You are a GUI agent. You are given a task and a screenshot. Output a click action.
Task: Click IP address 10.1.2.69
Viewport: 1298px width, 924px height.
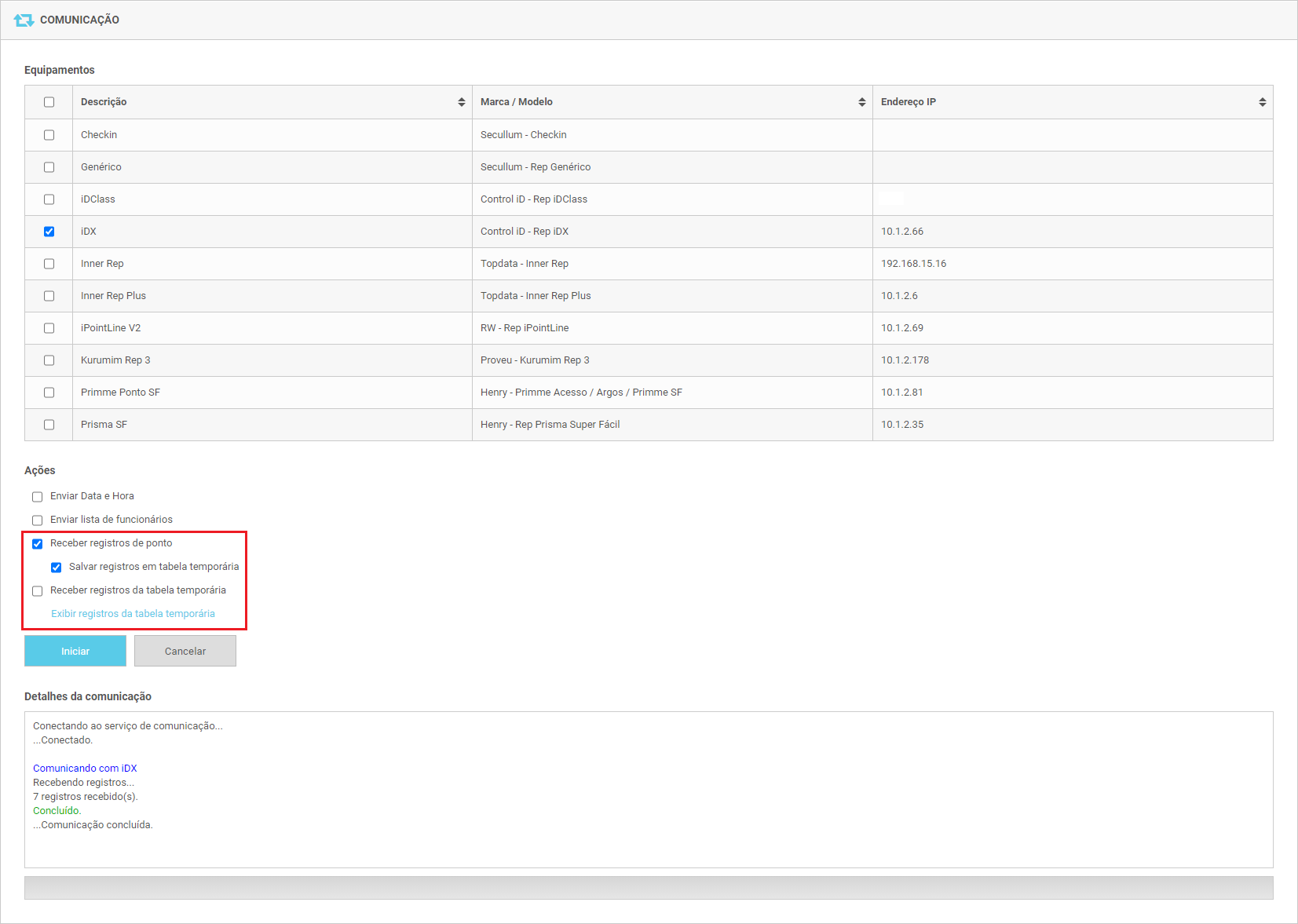[x=902, y=328]
